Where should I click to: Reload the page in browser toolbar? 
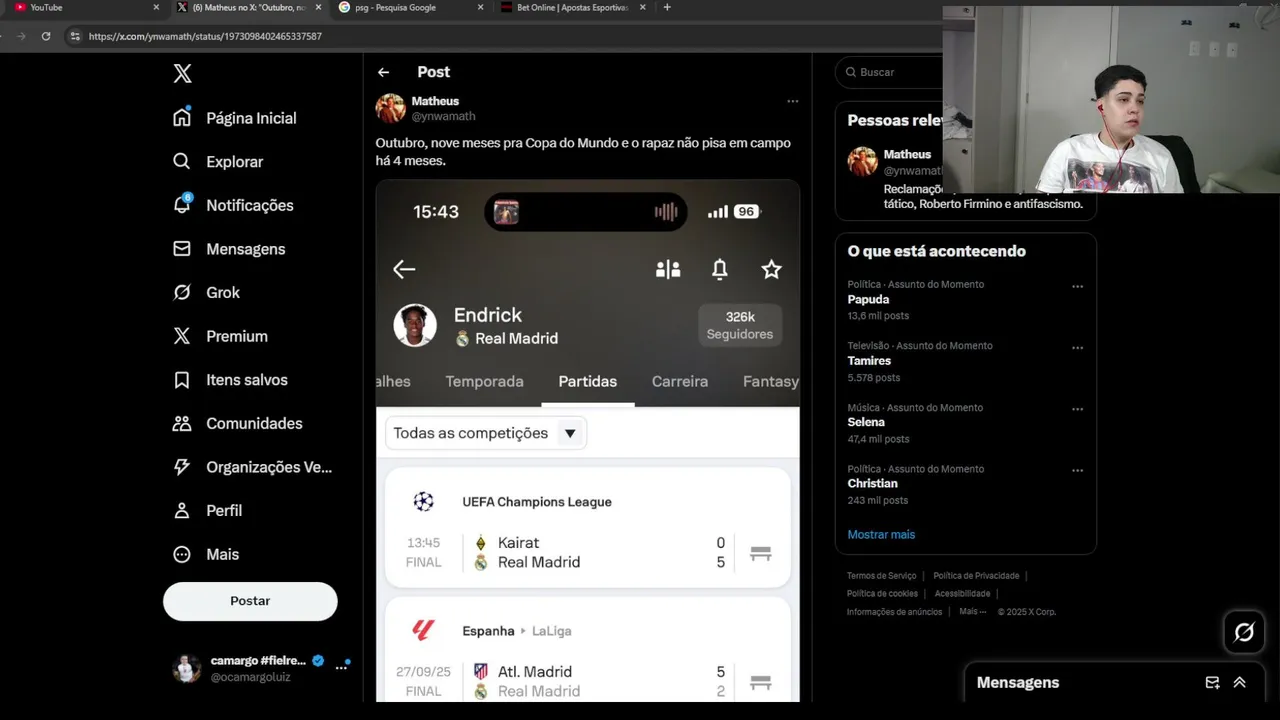pyautogui.click(x=46, y=36)
